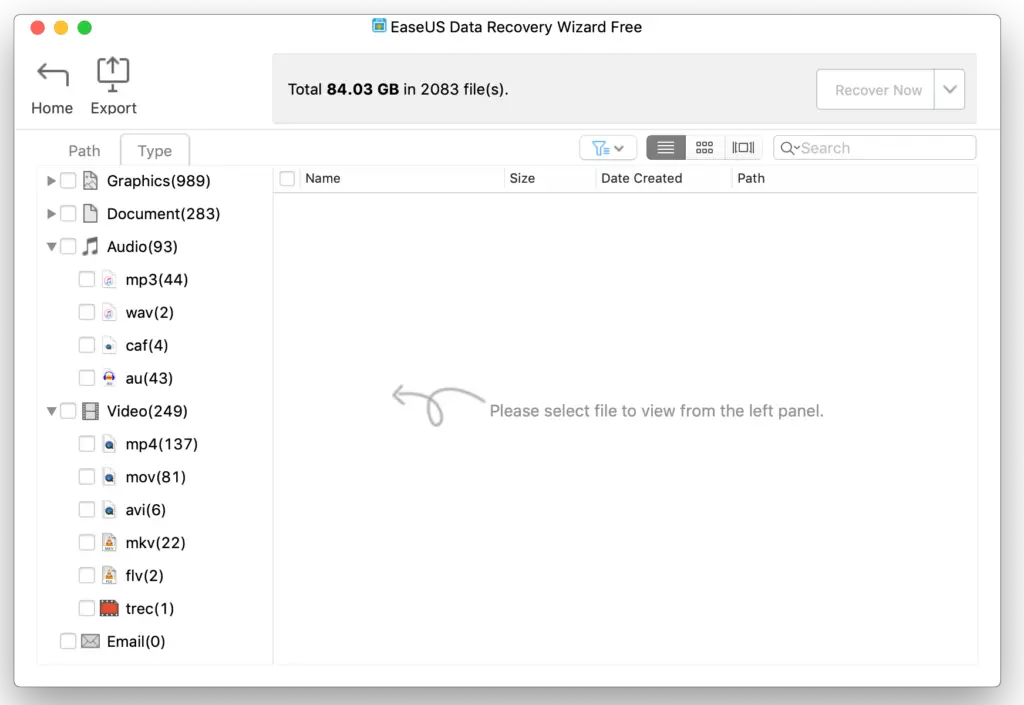
Task: Tick the mp4(137) checkbox
Action: click(x=86, y=444)
